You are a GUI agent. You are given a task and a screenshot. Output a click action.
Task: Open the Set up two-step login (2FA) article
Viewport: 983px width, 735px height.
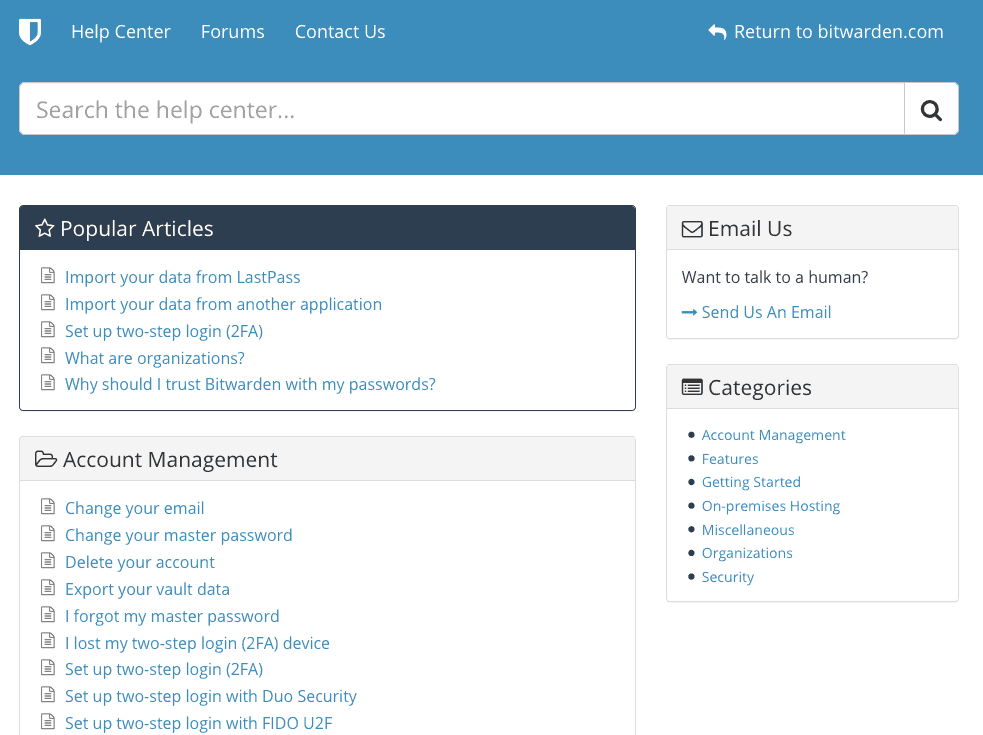coord(163,330)
